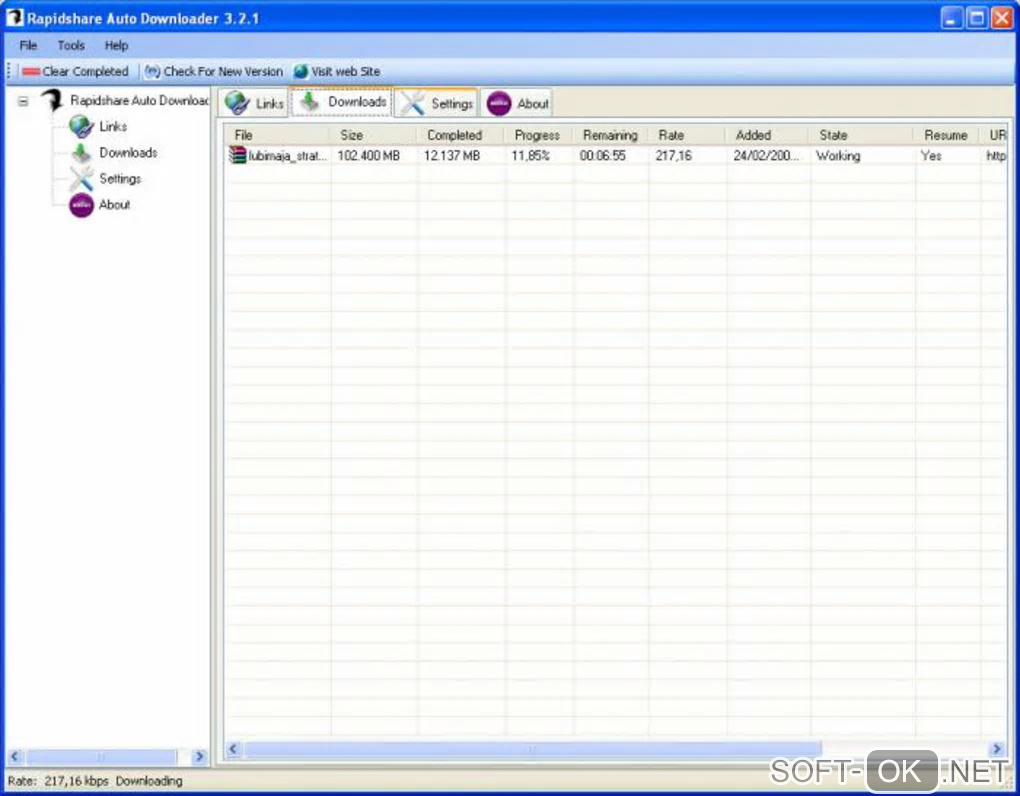
Task: Click the Yes resume cell
Action: point(931,156)
